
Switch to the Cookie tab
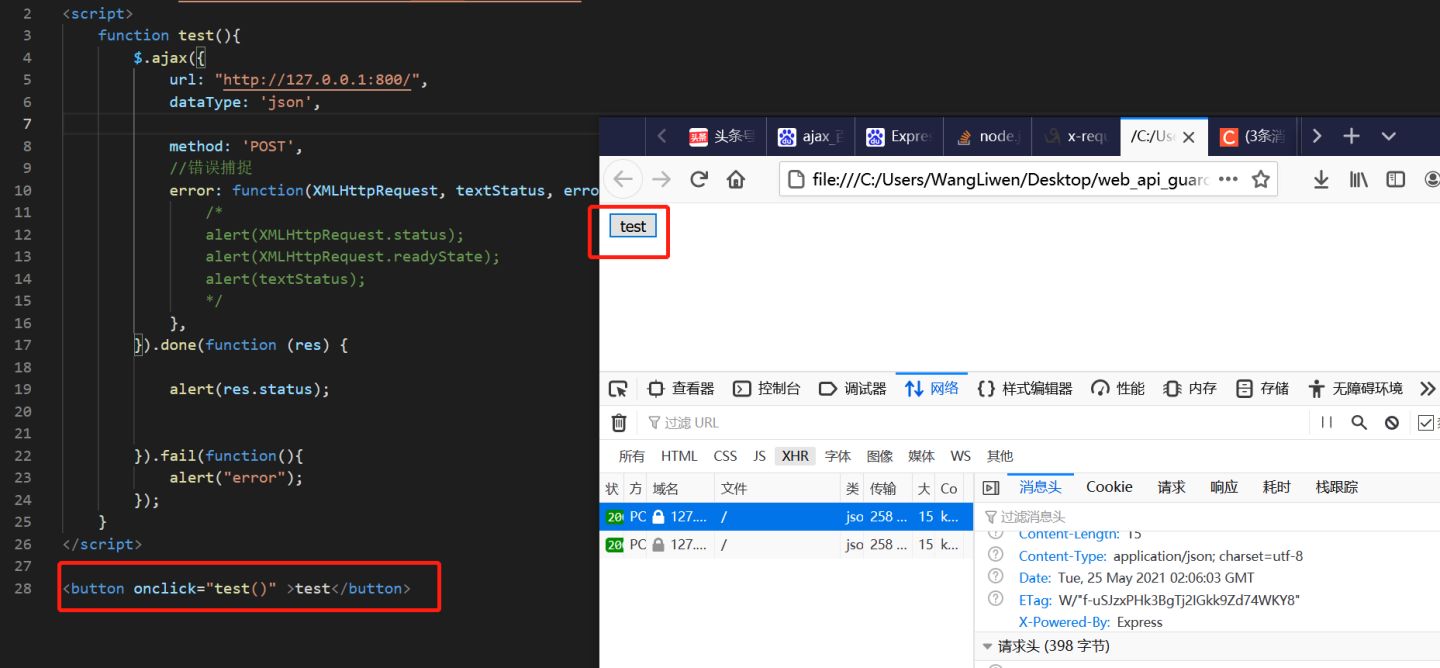tap(1108, 487)
